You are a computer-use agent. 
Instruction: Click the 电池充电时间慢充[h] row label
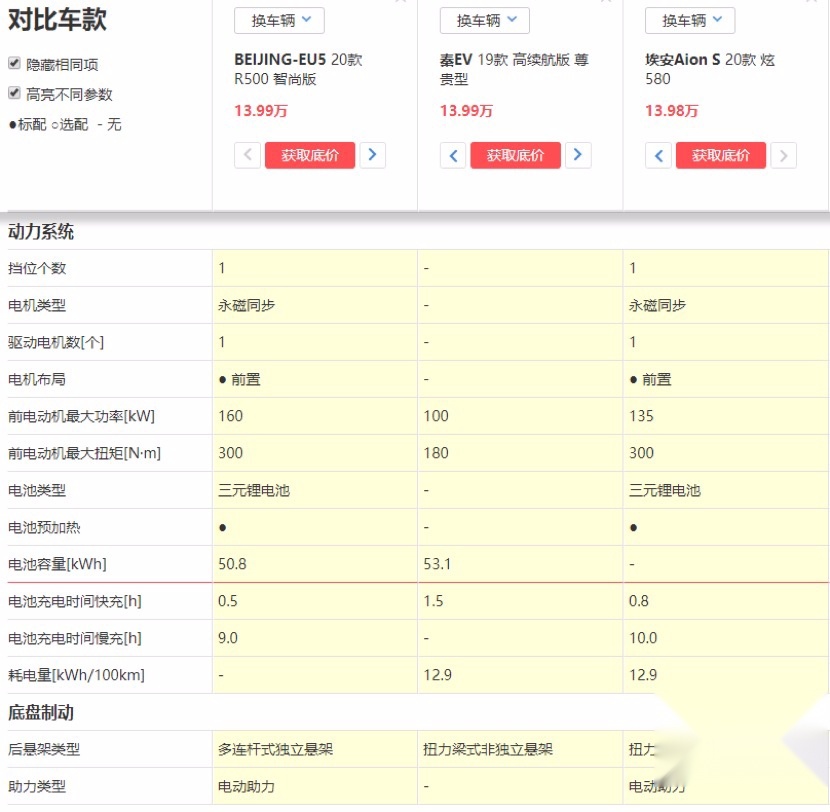[74, 638]
